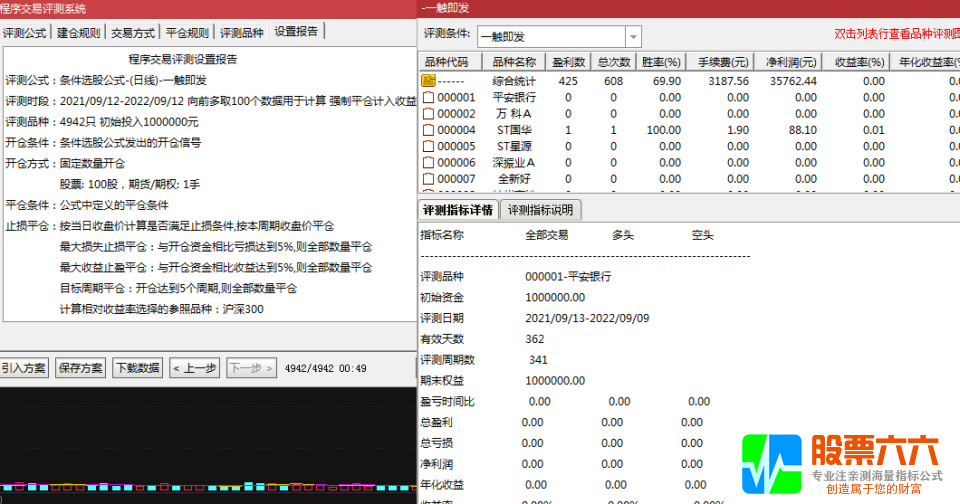Click the icon next to 000001
The width and height of the screenshot is (960, 504).
tap(428, 97)
